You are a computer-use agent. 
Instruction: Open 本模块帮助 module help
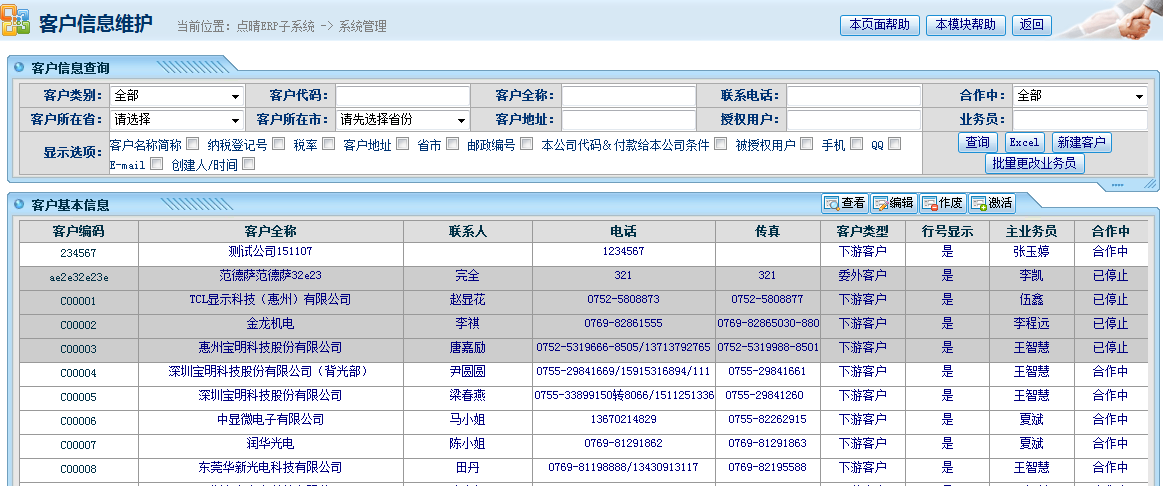[x=966, y=25]
